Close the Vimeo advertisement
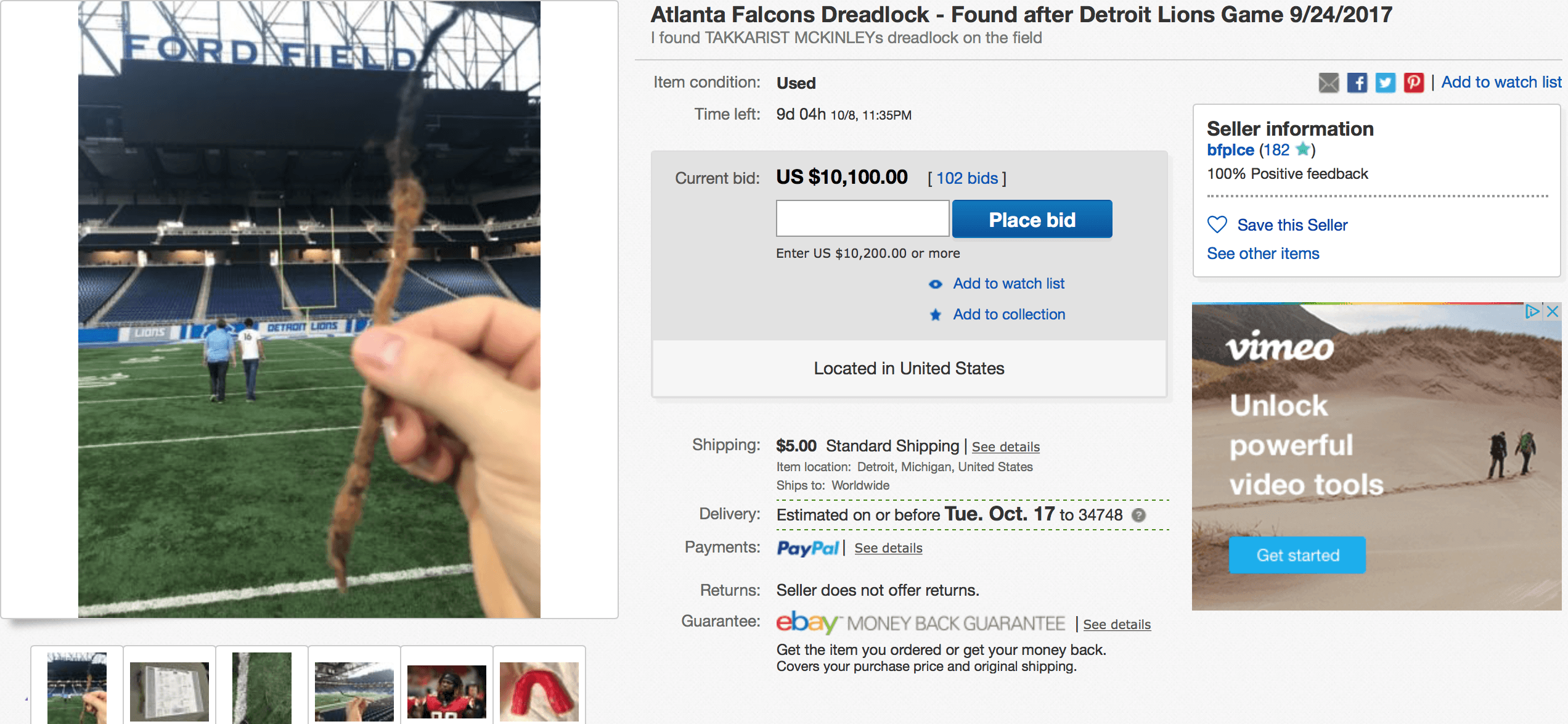This screenshot has width=1568, height=724. [x=1553, y=311]
